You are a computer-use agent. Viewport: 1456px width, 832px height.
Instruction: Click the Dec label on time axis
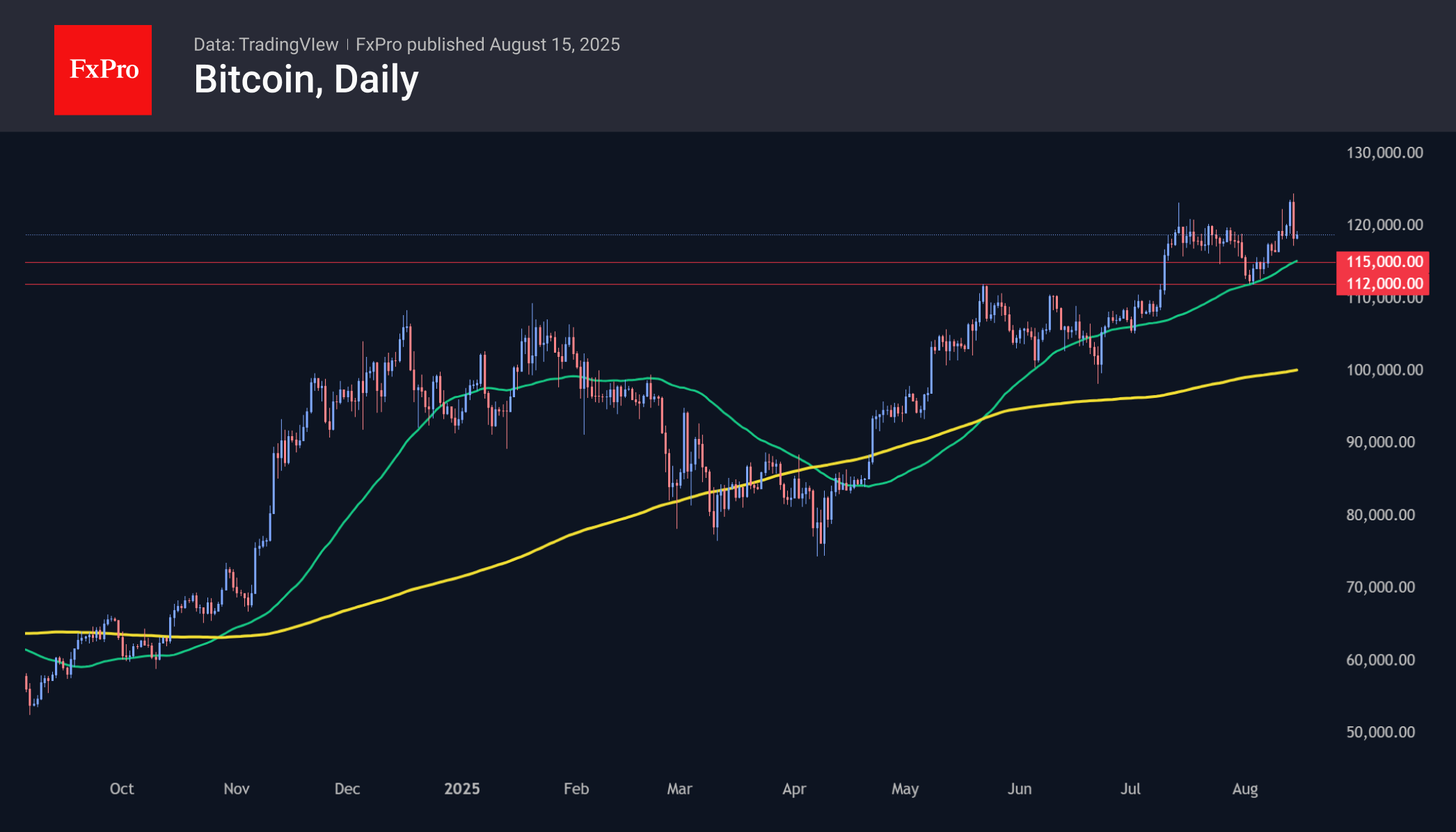point(347,789)
